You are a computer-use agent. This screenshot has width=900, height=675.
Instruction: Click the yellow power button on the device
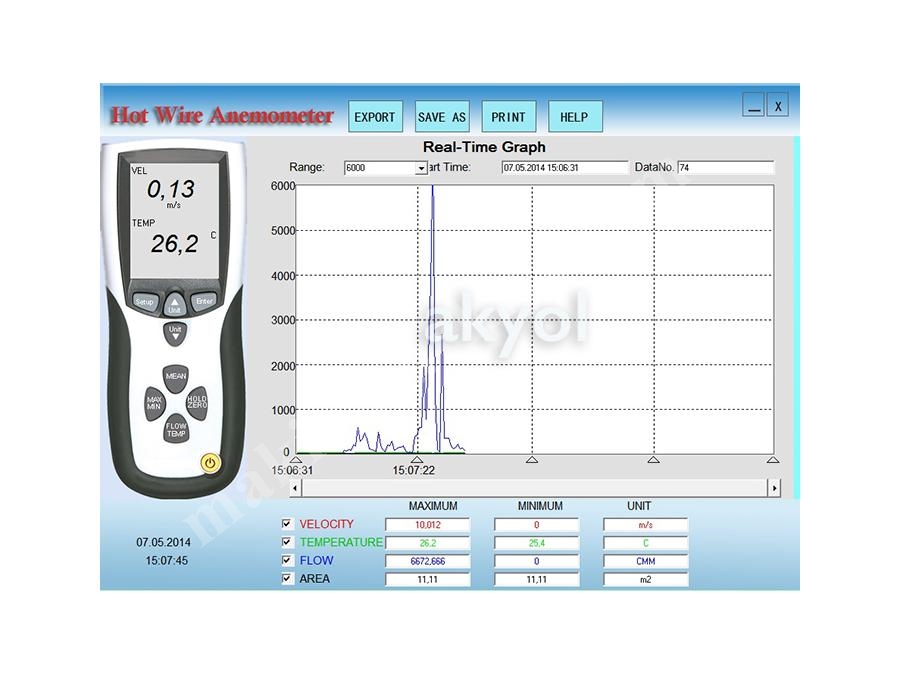(x=210, y=463)
